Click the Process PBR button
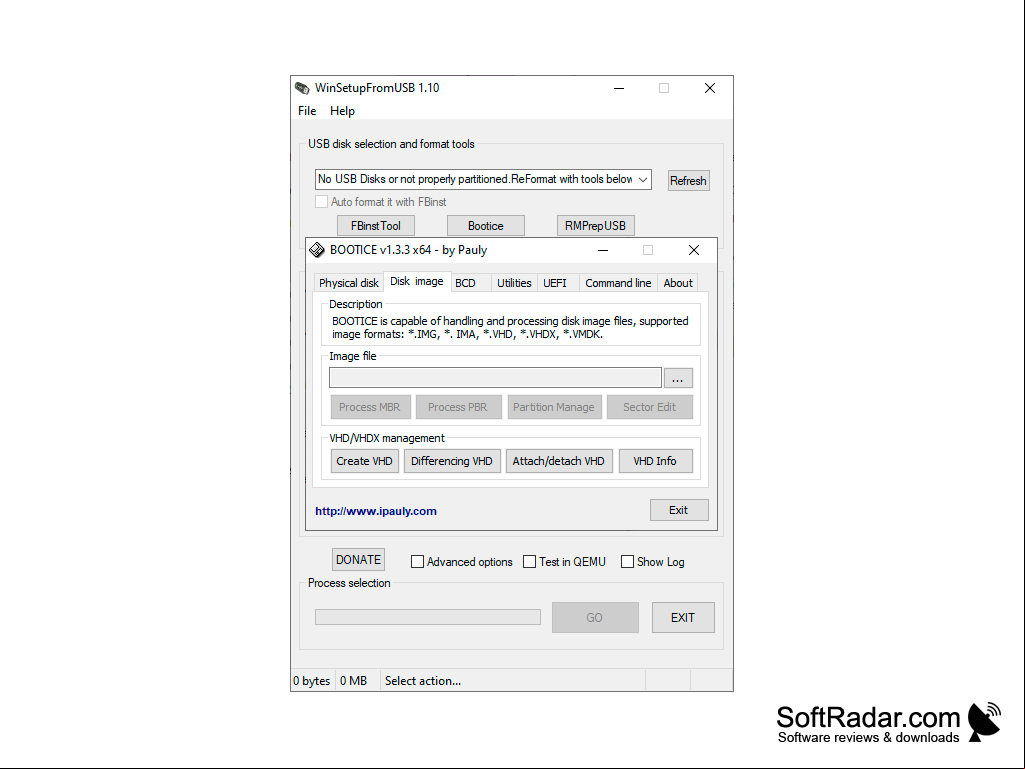The image size is (1025, 769). (458, 407)
